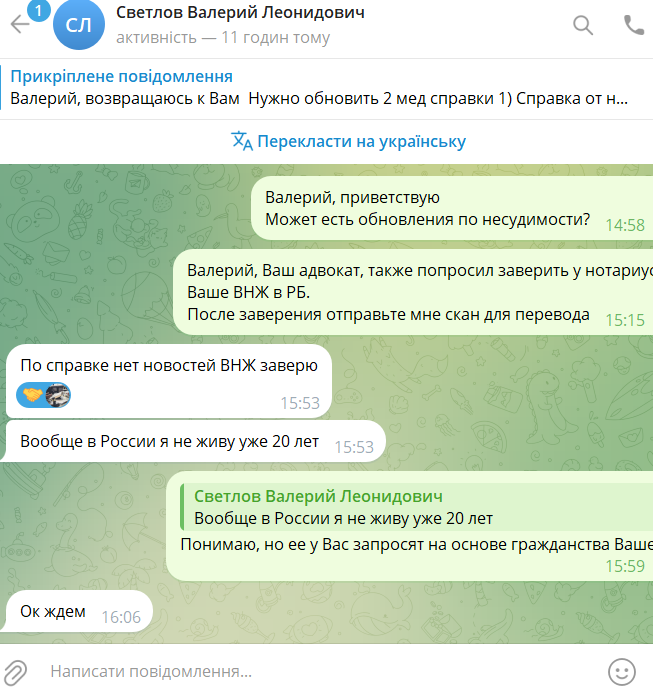Open the emoji smiley picker
This screenshot has height=694, width=653.
pos(622,672)
